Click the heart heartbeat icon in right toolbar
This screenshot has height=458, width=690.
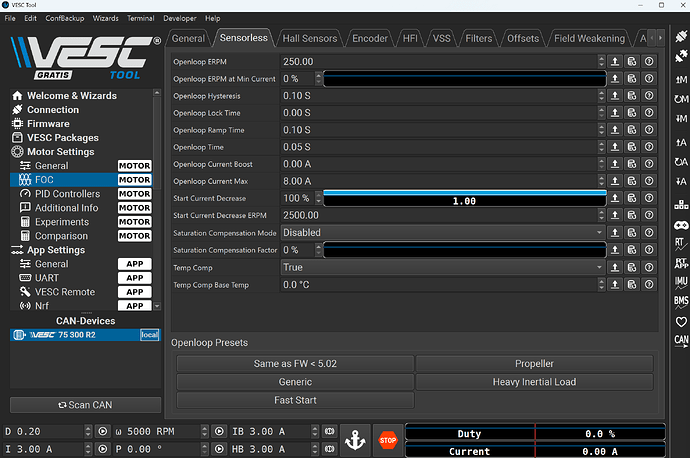(681, 321)
